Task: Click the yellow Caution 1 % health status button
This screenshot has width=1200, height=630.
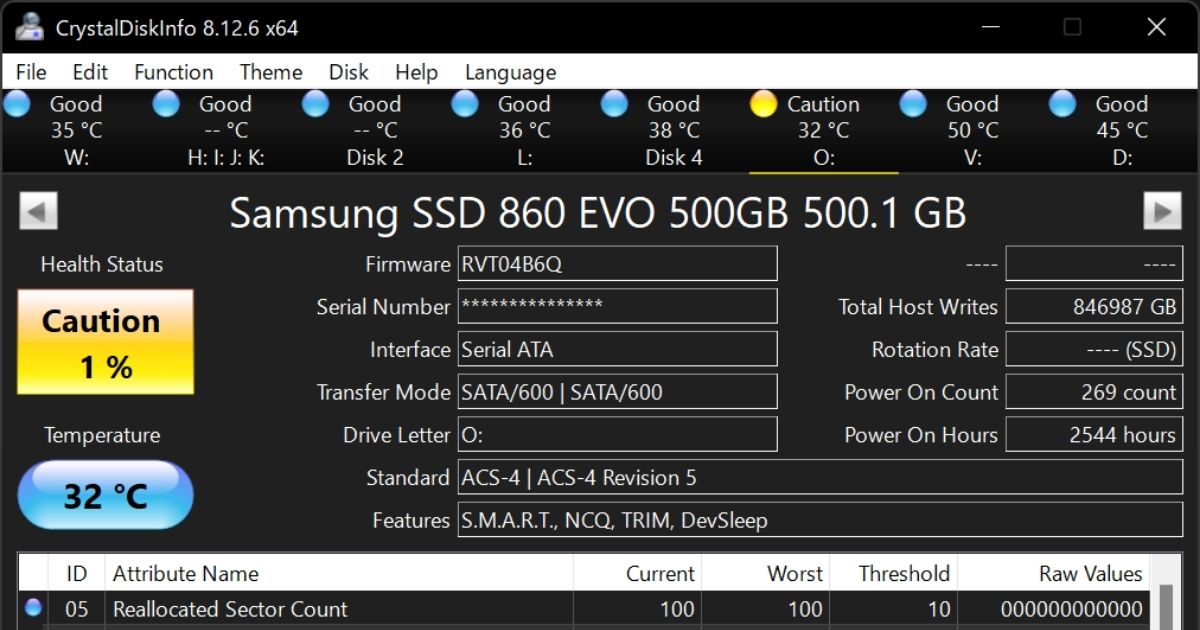Action: [x=105, y=342]
